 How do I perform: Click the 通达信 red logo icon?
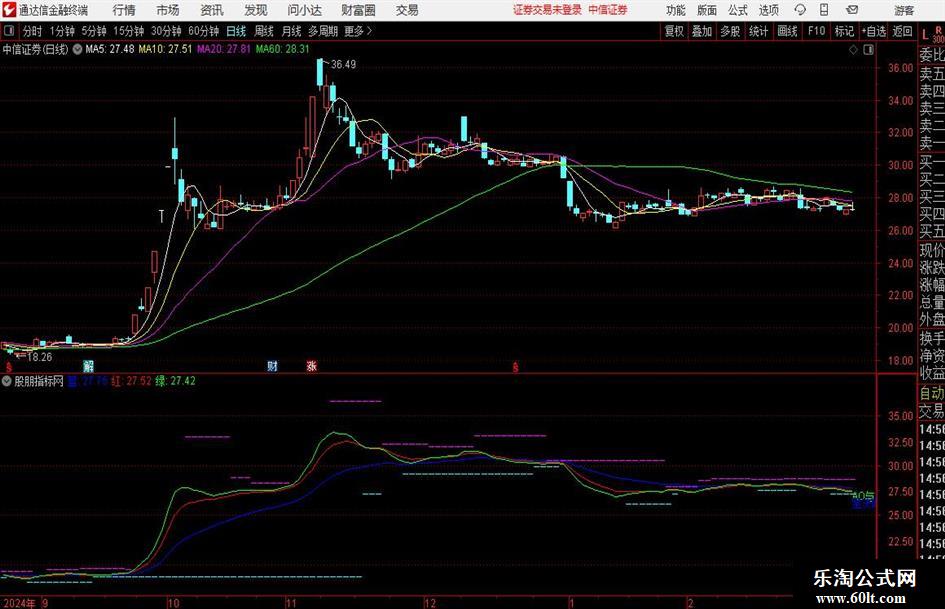(9, 10)
